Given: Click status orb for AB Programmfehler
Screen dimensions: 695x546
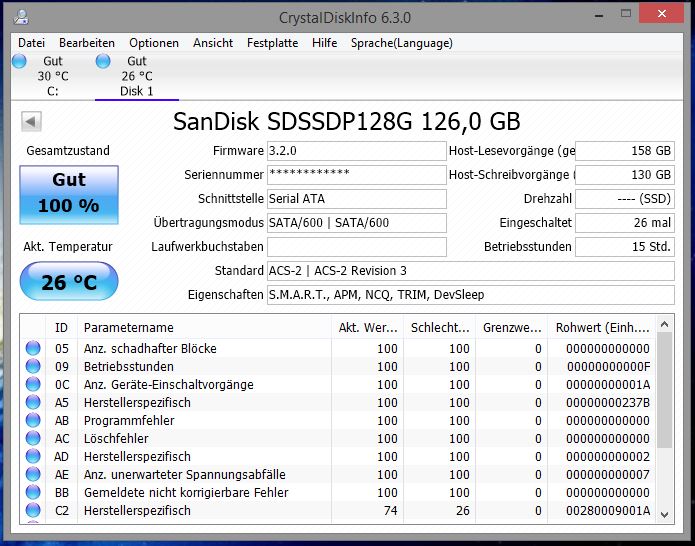Looking at the screenshot, I should pos(33,420).
